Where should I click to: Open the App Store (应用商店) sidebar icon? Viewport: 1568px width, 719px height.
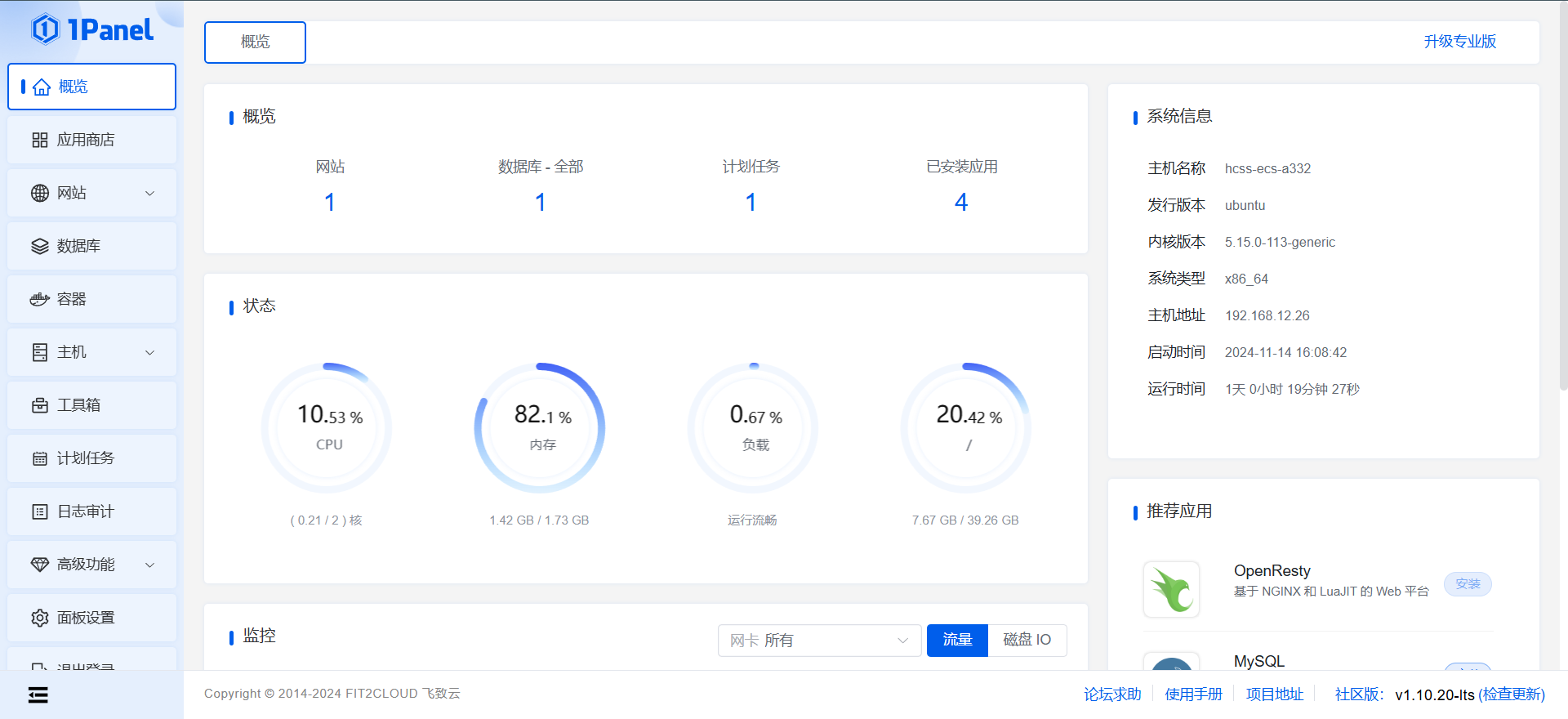coord(40,141)
